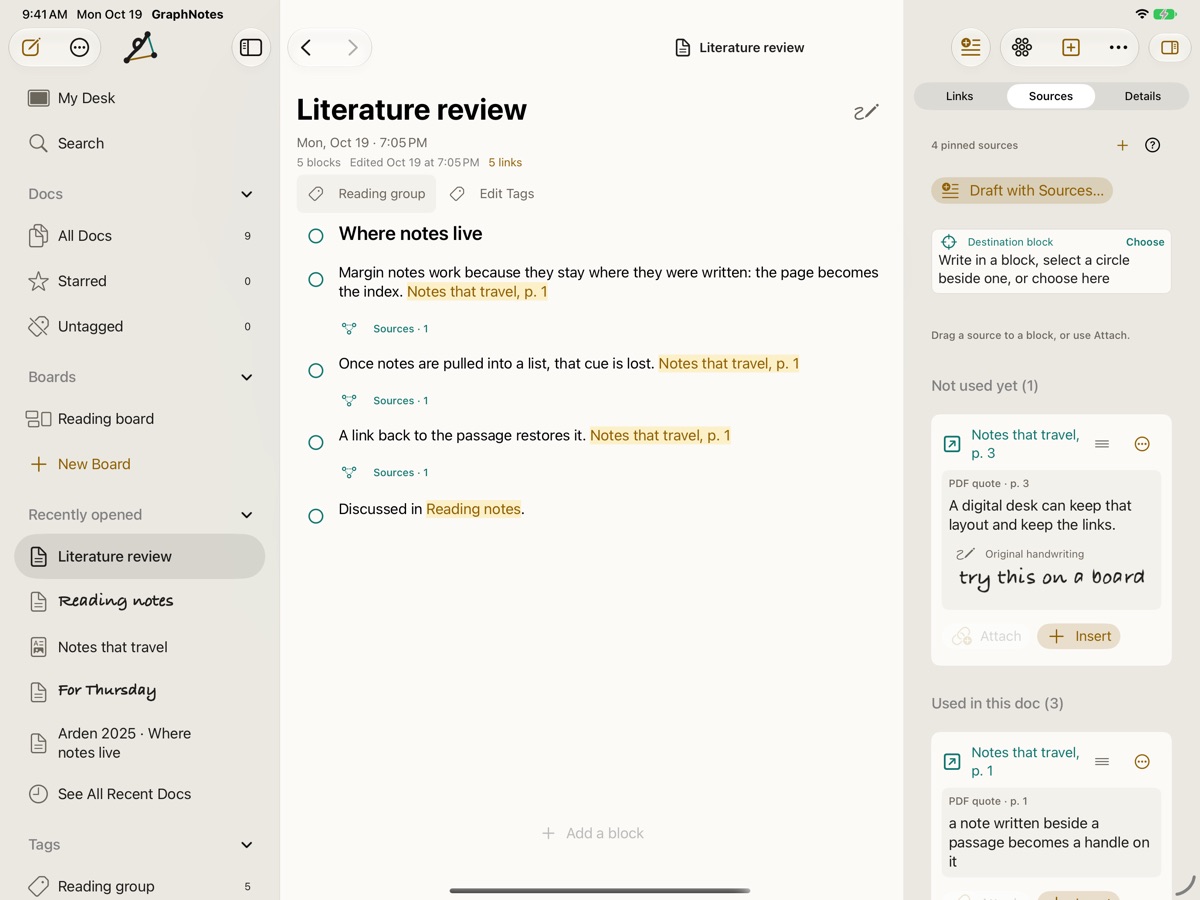Select the circle beside Discussed in block

pyautogui.click(x=316, y=516)
